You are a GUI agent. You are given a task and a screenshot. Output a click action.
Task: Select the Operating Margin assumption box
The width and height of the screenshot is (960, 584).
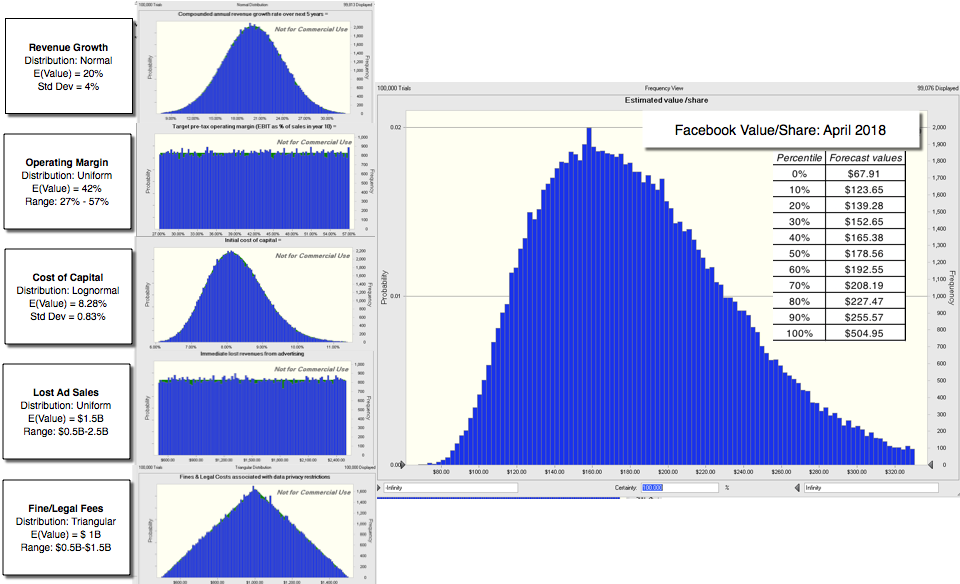[67, 181]
